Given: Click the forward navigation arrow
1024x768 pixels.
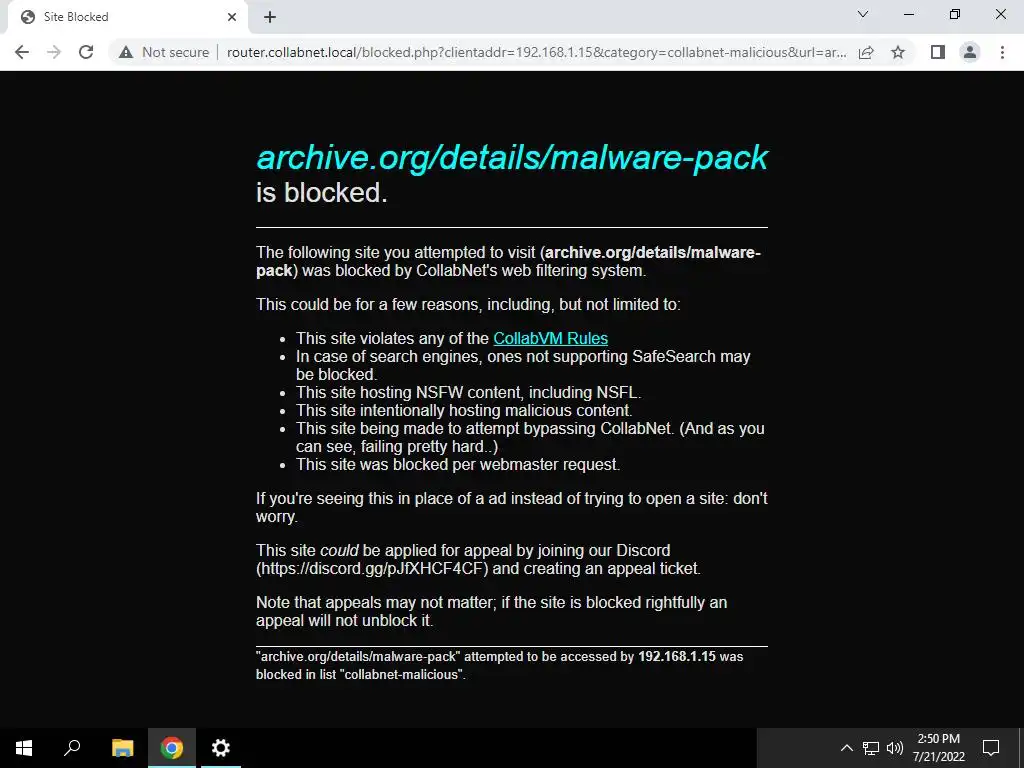Looking at the screenshot, I should tap(54, 52).
